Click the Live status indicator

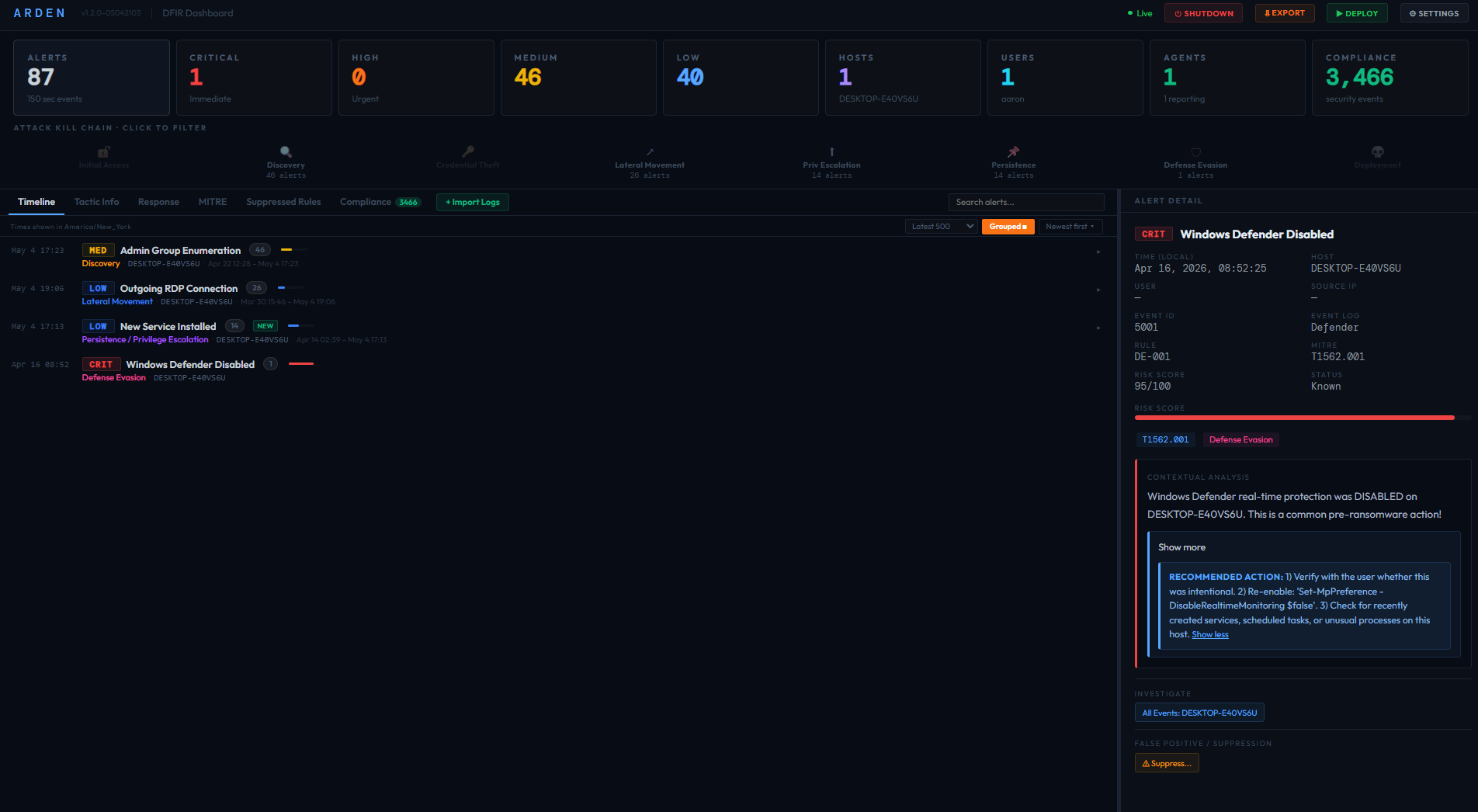1140,13
